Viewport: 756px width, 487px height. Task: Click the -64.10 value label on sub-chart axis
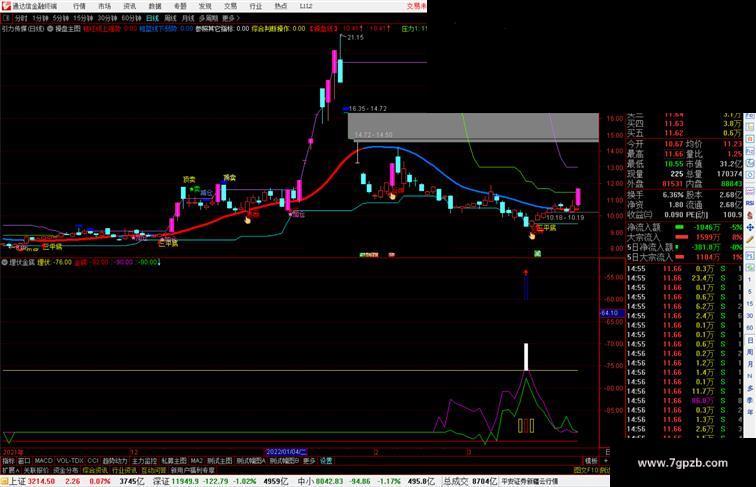tap(612, 313)
